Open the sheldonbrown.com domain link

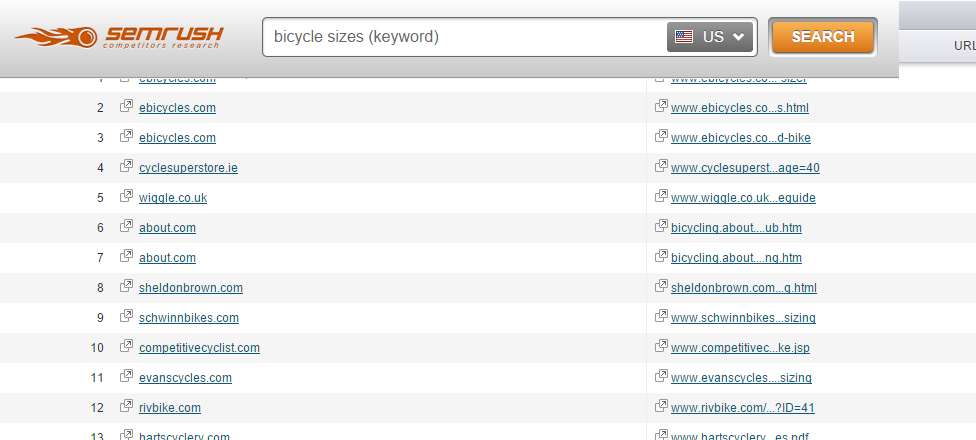190,288
